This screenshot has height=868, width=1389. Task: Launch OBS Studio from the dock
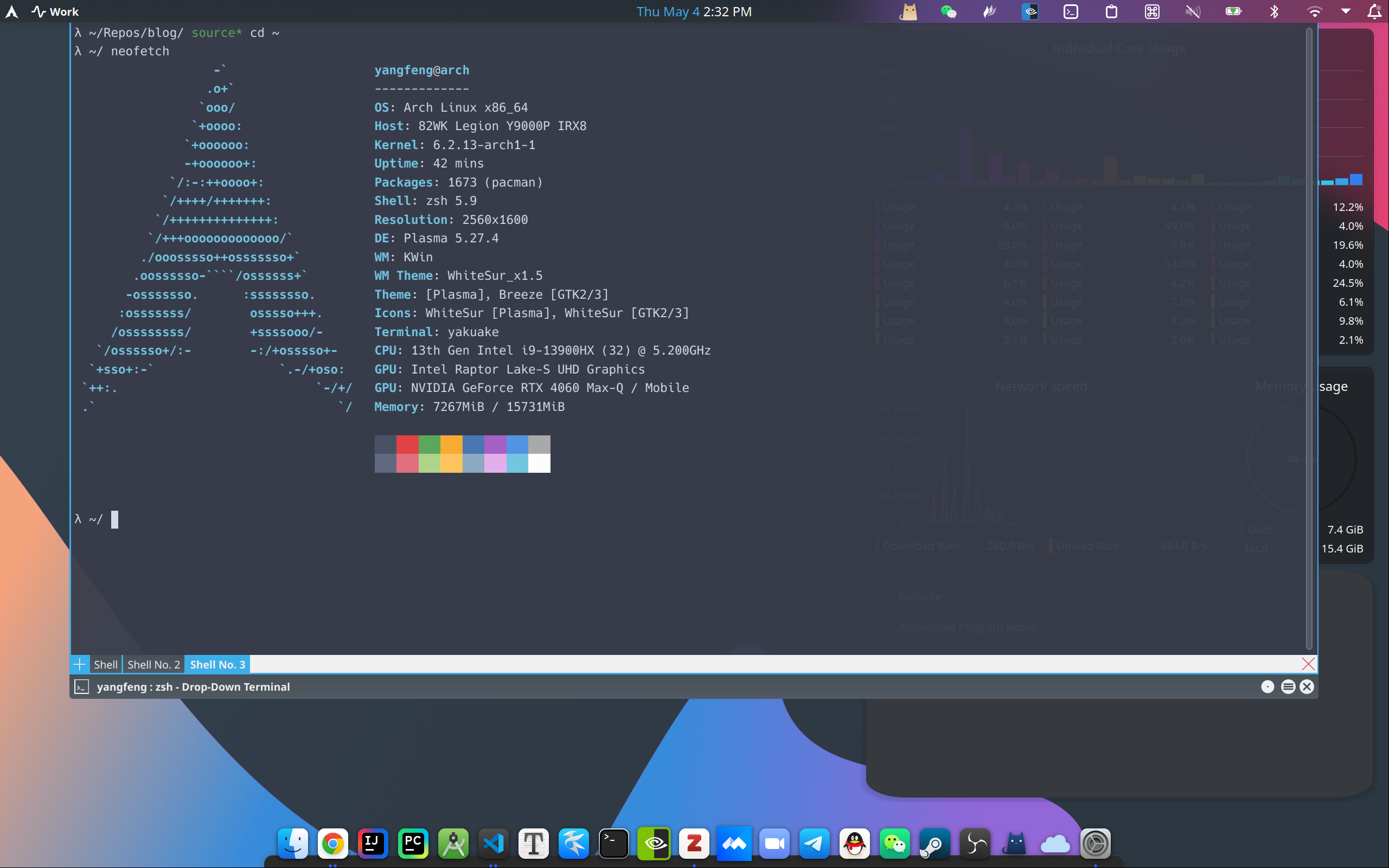click(975, 843)
